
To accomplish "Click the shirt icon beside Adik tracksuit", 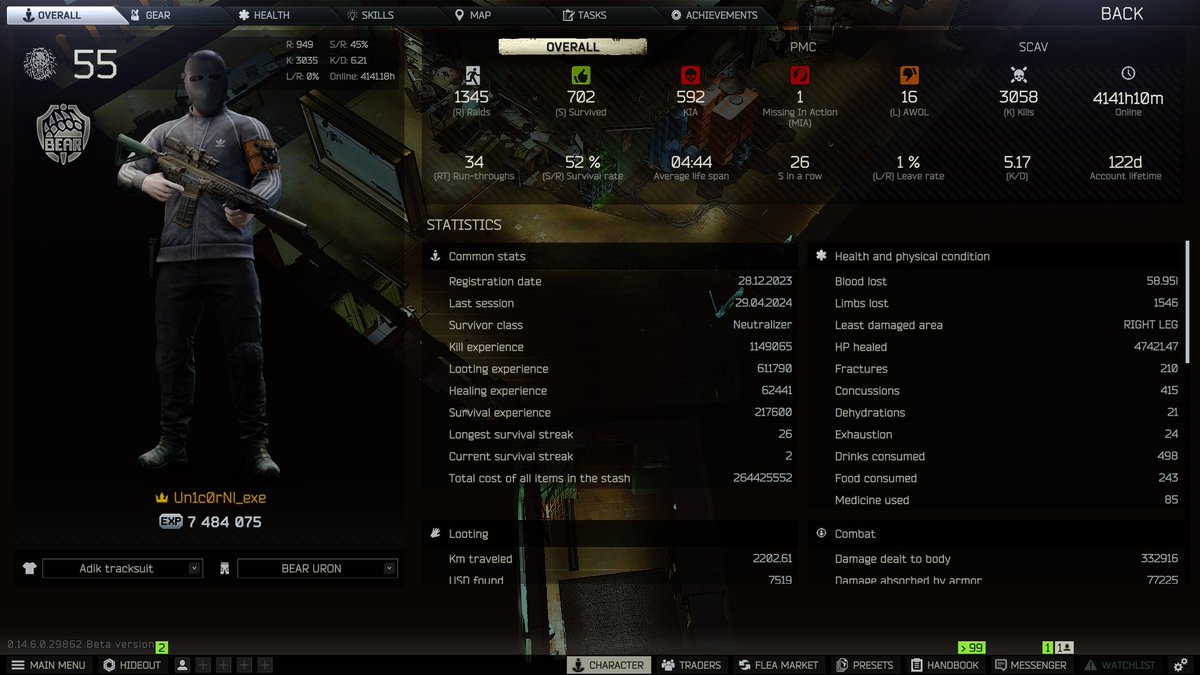I will pyautogui.click(x=29, y=568).
